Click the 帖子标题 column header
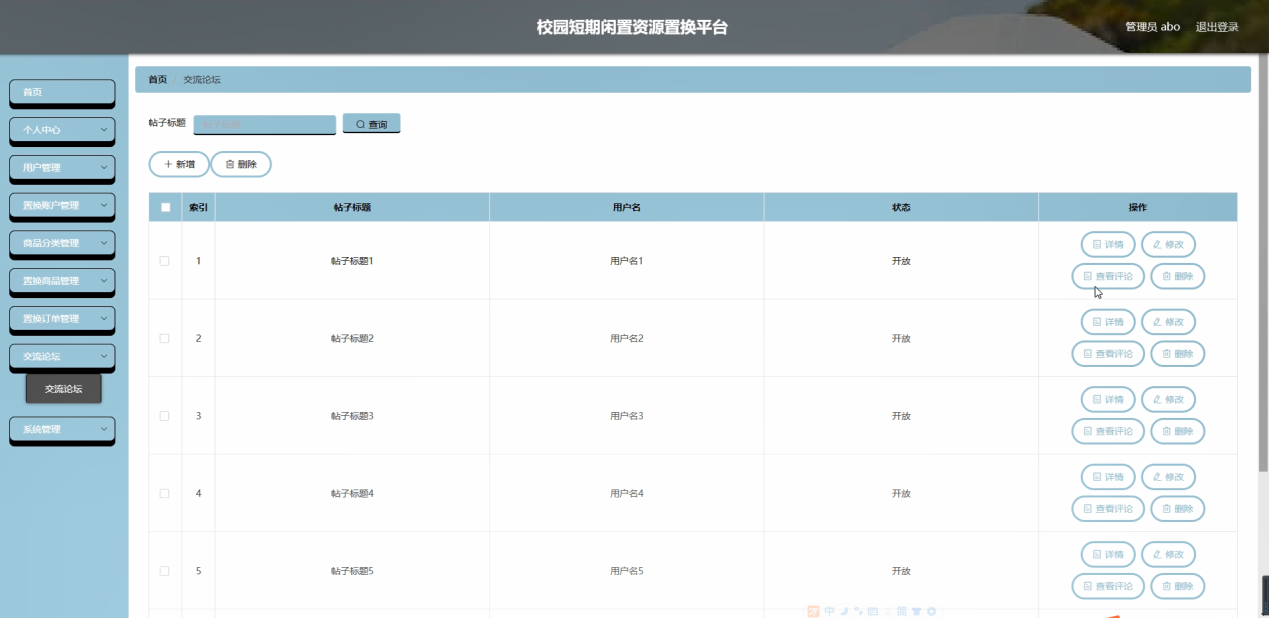The width and height of the screenshot is (1269, 618). coord(352,207)
